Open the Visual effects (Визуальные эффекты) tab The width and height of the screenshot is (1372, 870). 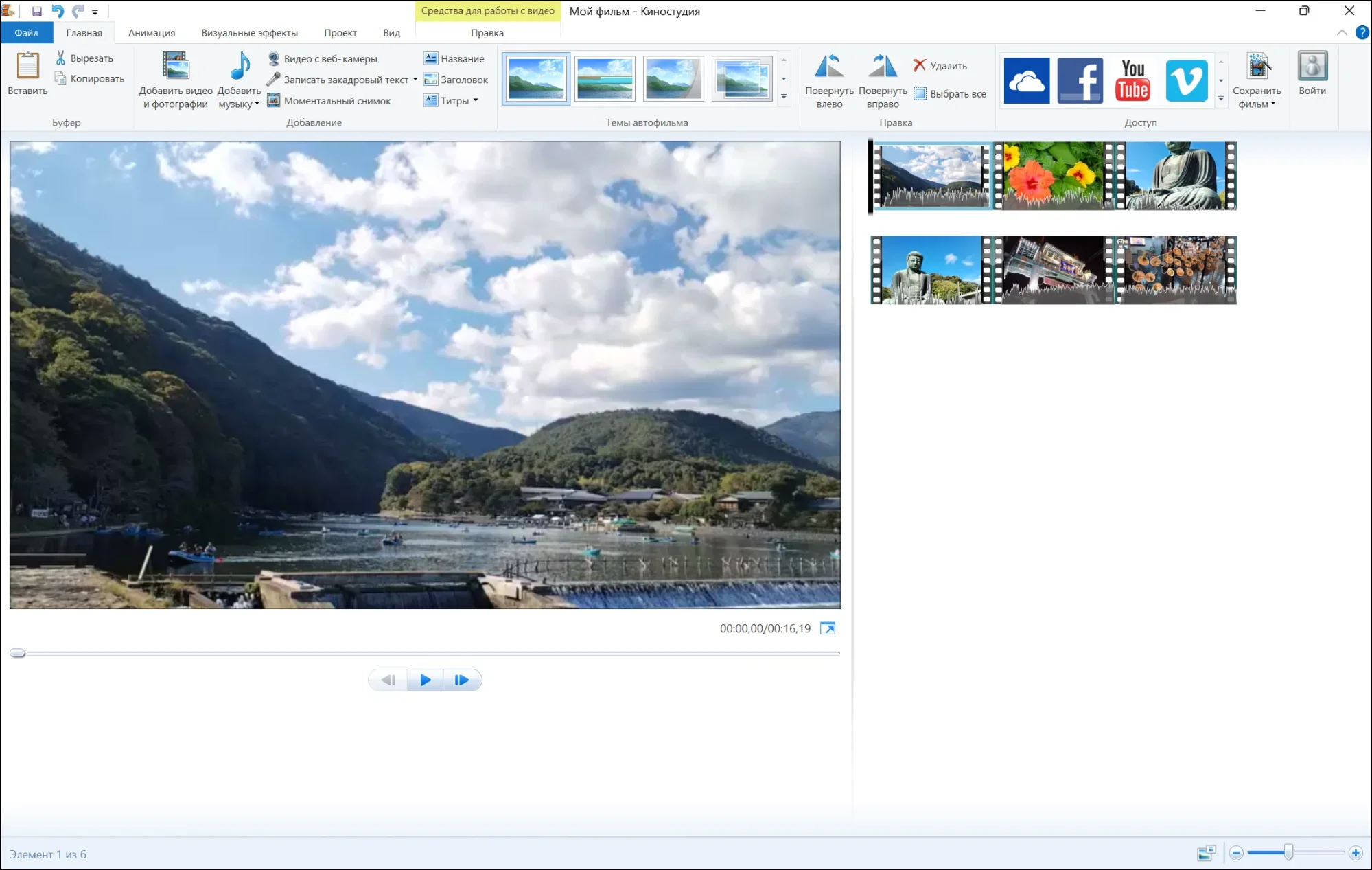(249, 32)
